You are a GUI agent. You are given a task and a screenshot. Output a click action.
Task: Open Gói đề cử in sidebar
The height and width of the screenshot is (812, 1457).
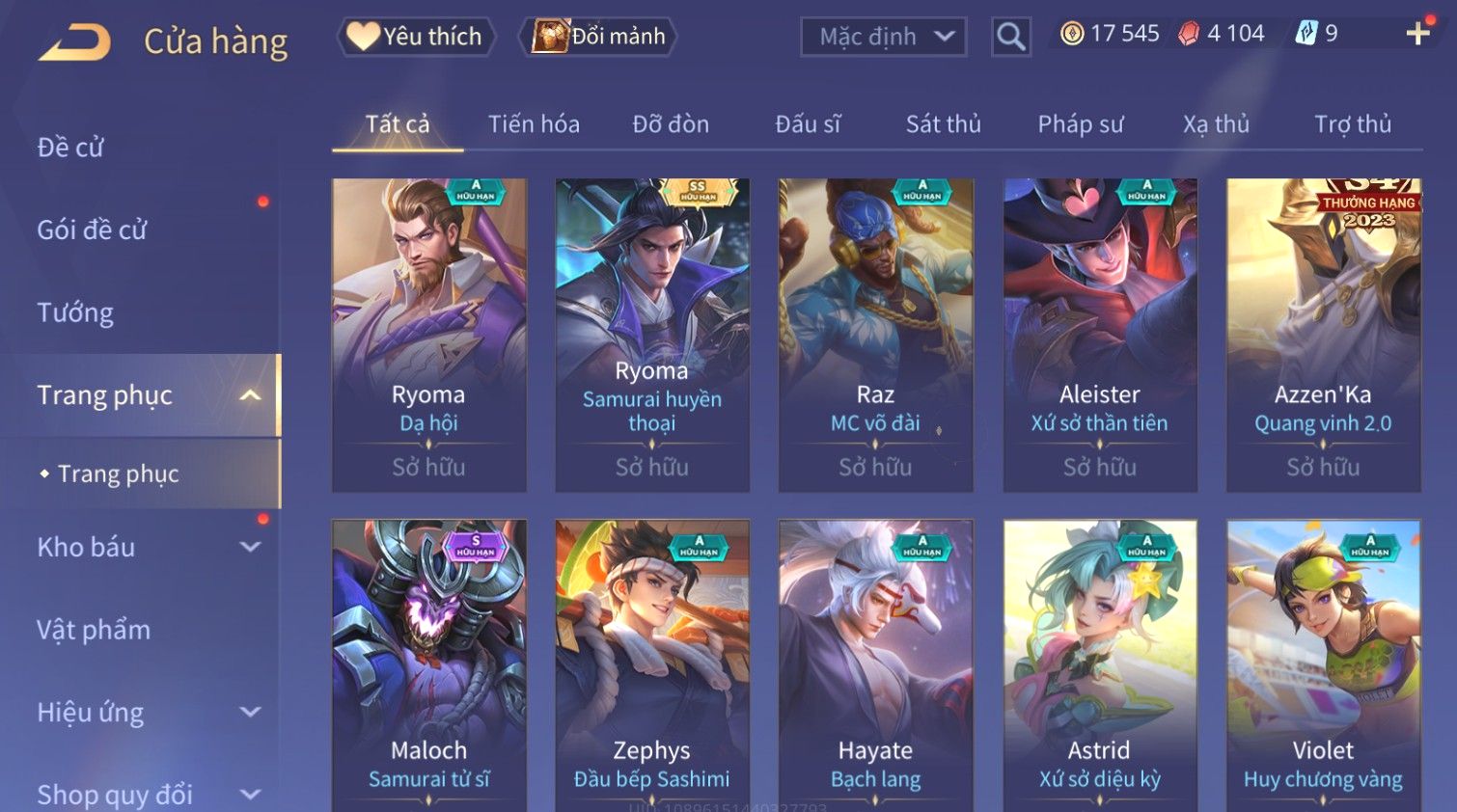[92, 230]
